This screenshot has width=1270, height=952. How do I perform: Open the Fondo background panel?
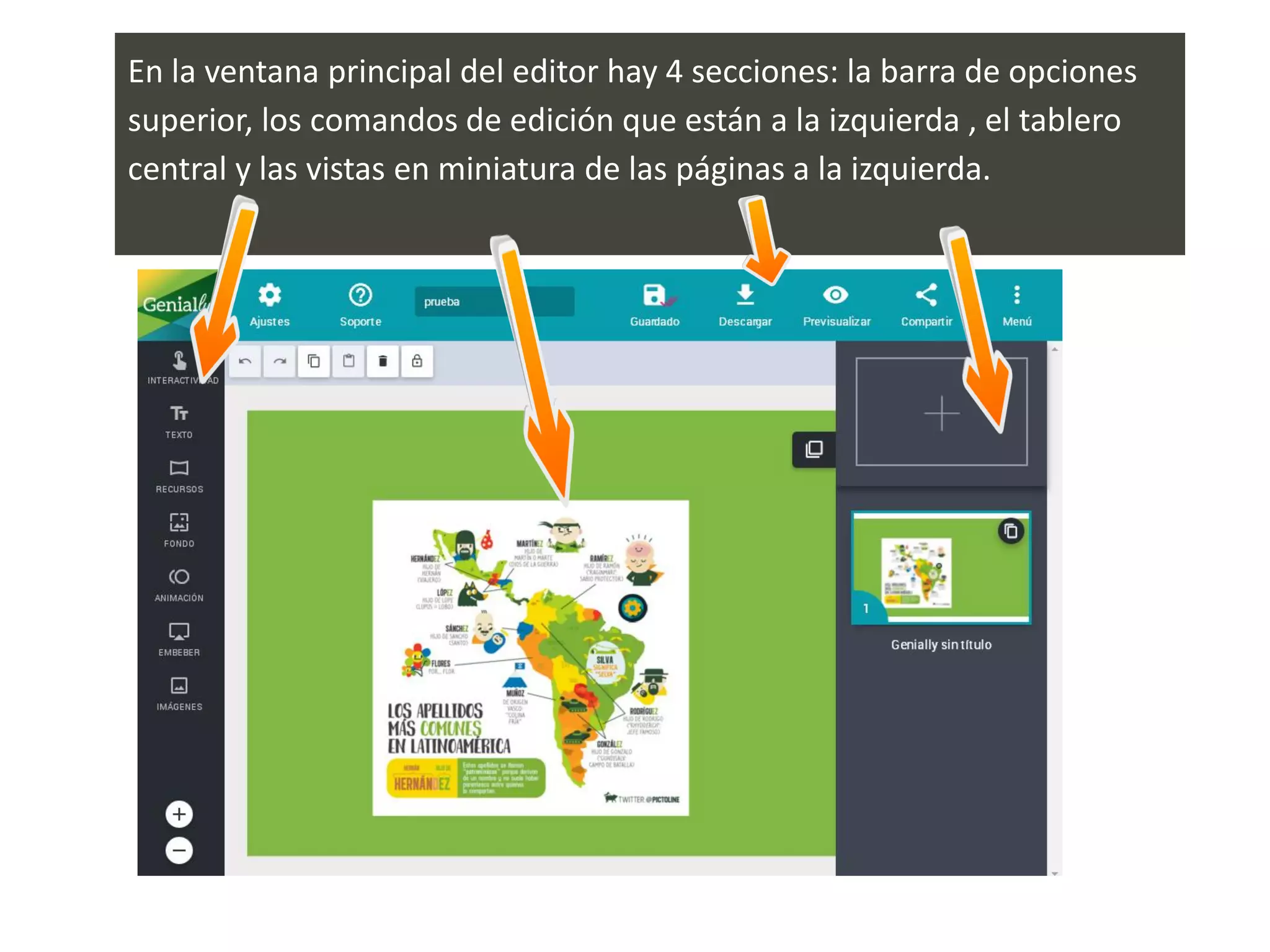pos(179,531)
